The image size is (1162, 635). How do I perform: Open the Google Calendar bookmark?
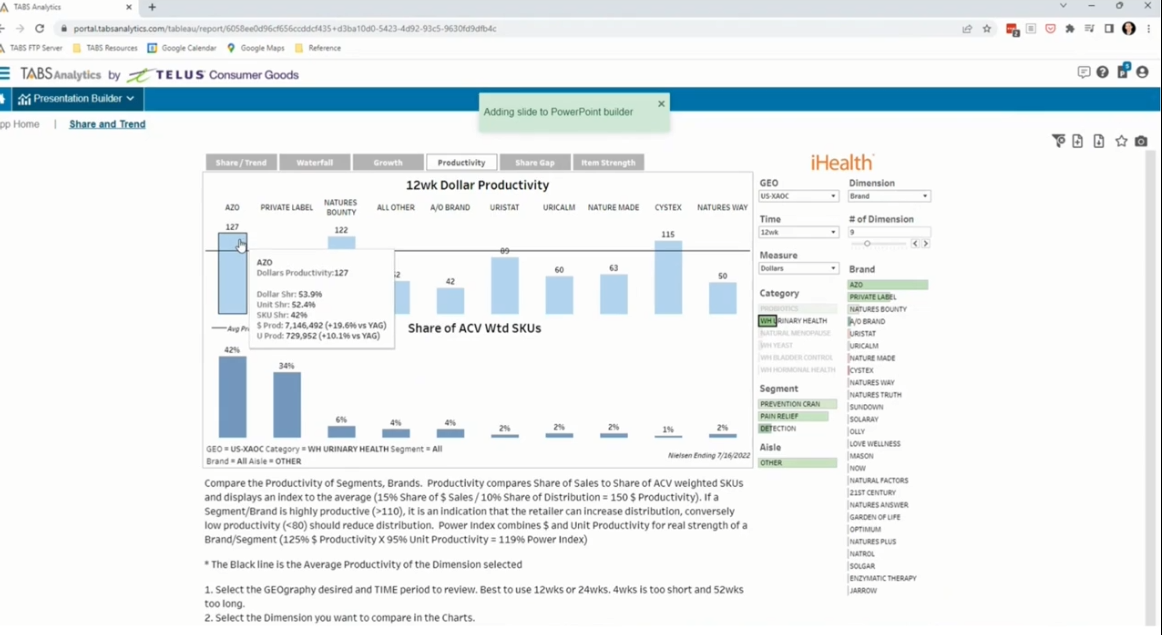[x=182, y=48]
